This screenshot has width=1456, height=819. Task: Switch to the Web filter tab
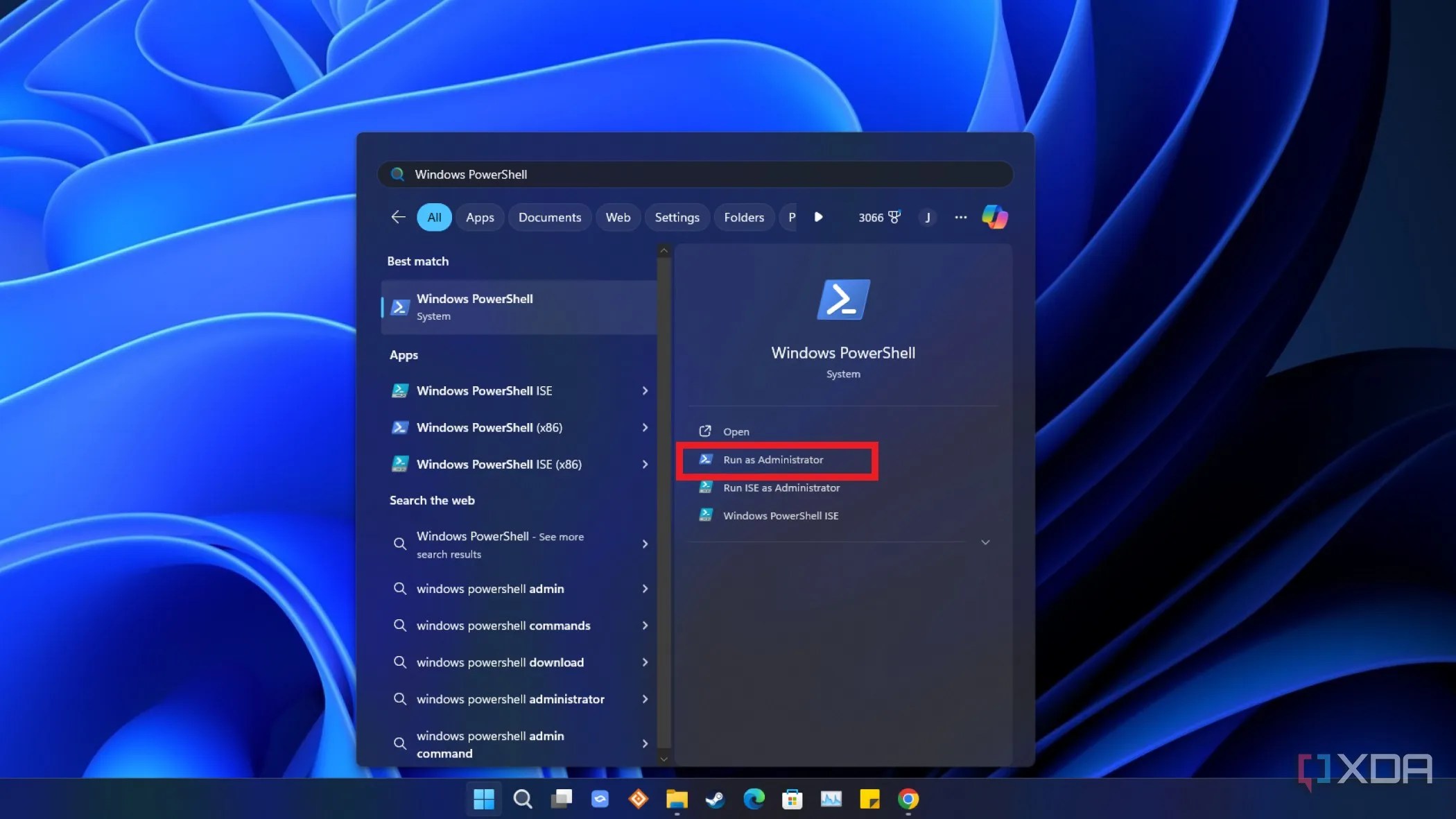tap(618, 217)
